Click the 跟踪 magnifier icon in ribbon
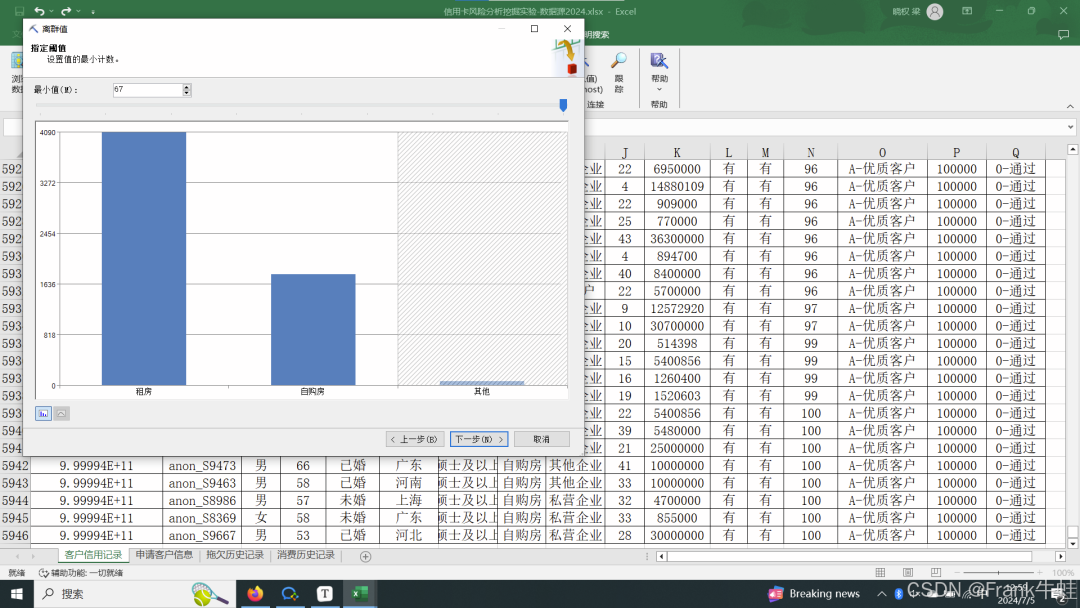 [619, 72]
